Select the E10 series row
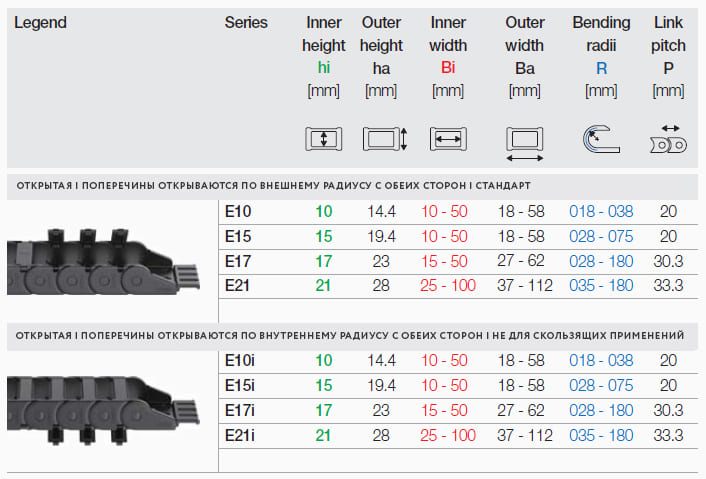This screenshot has width=706, height=479. 238,212
